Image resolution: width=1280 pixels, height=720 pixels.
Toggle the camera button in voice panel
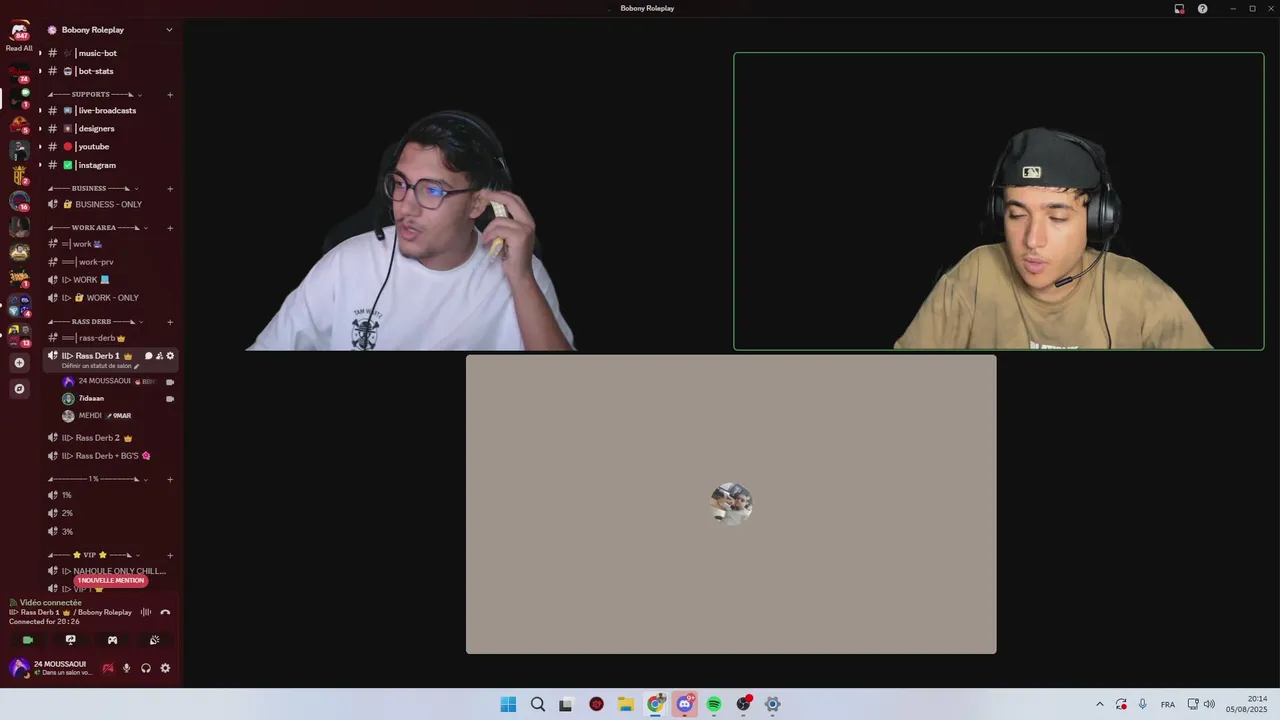pos(28,640)
